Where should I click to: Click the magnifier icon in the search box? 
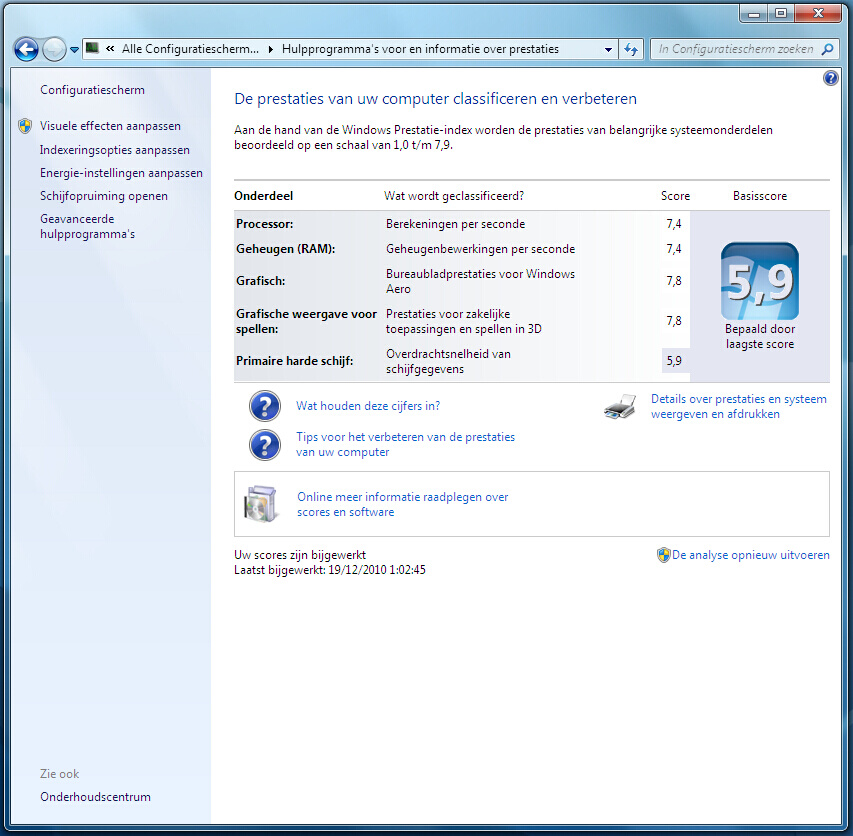tap(827, 49)
